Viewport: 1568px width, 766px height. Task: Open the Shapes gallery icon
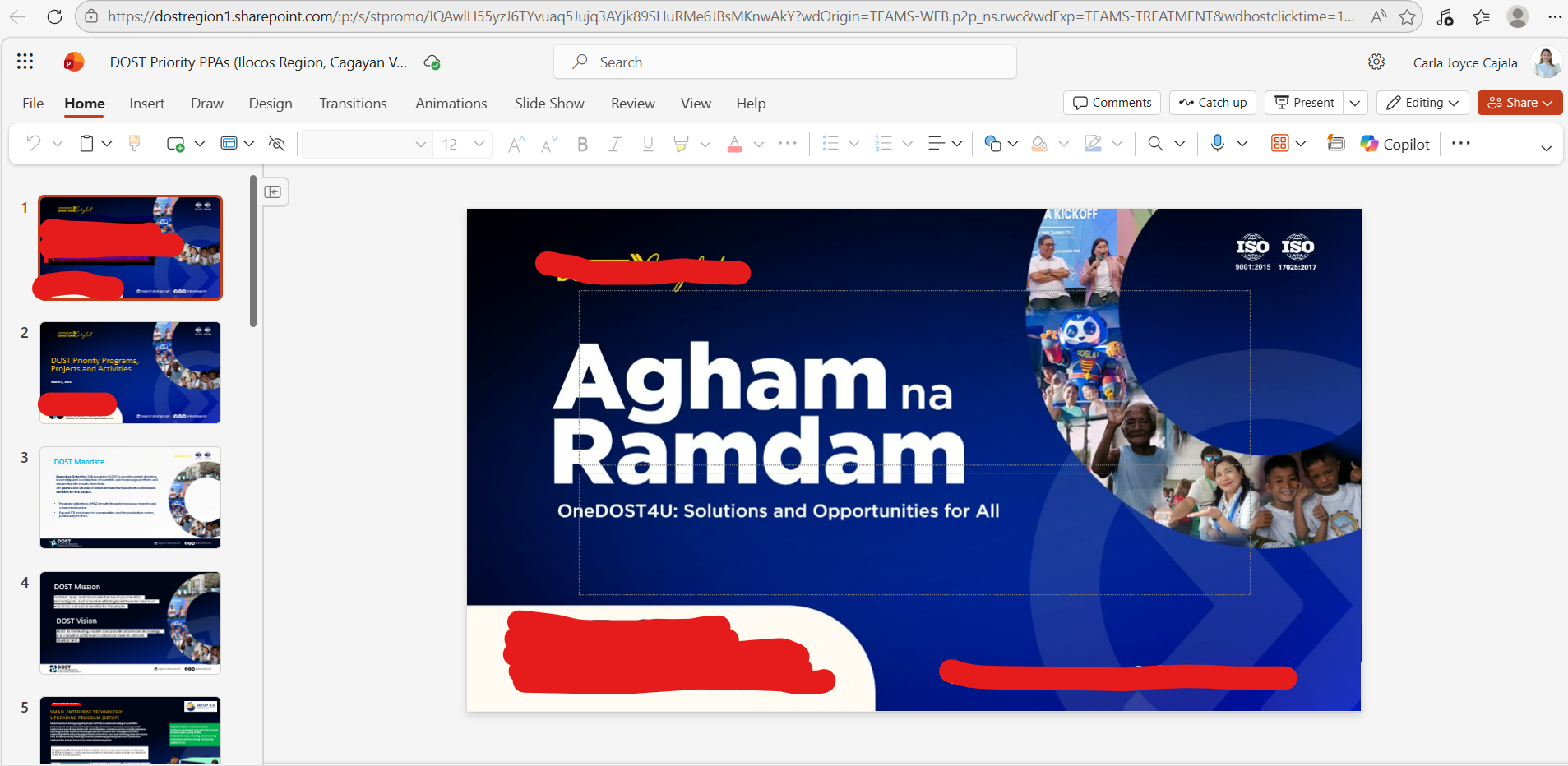pos(992,144)
